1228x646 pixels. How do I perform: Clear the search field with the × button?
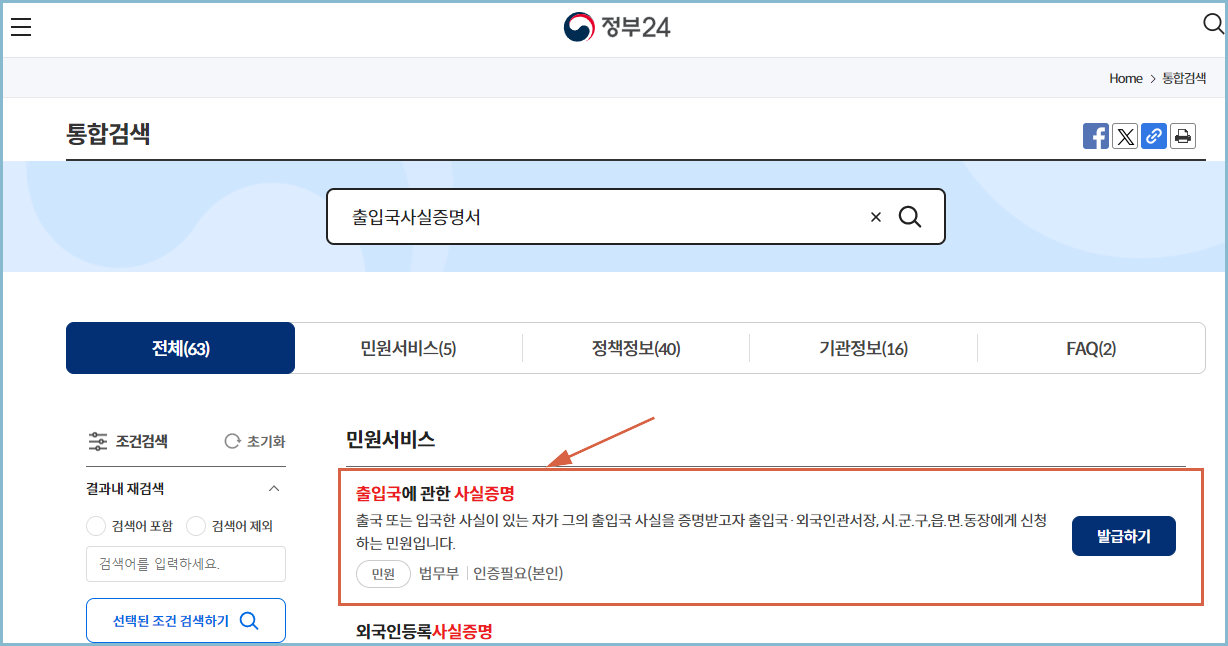point(875,216)
